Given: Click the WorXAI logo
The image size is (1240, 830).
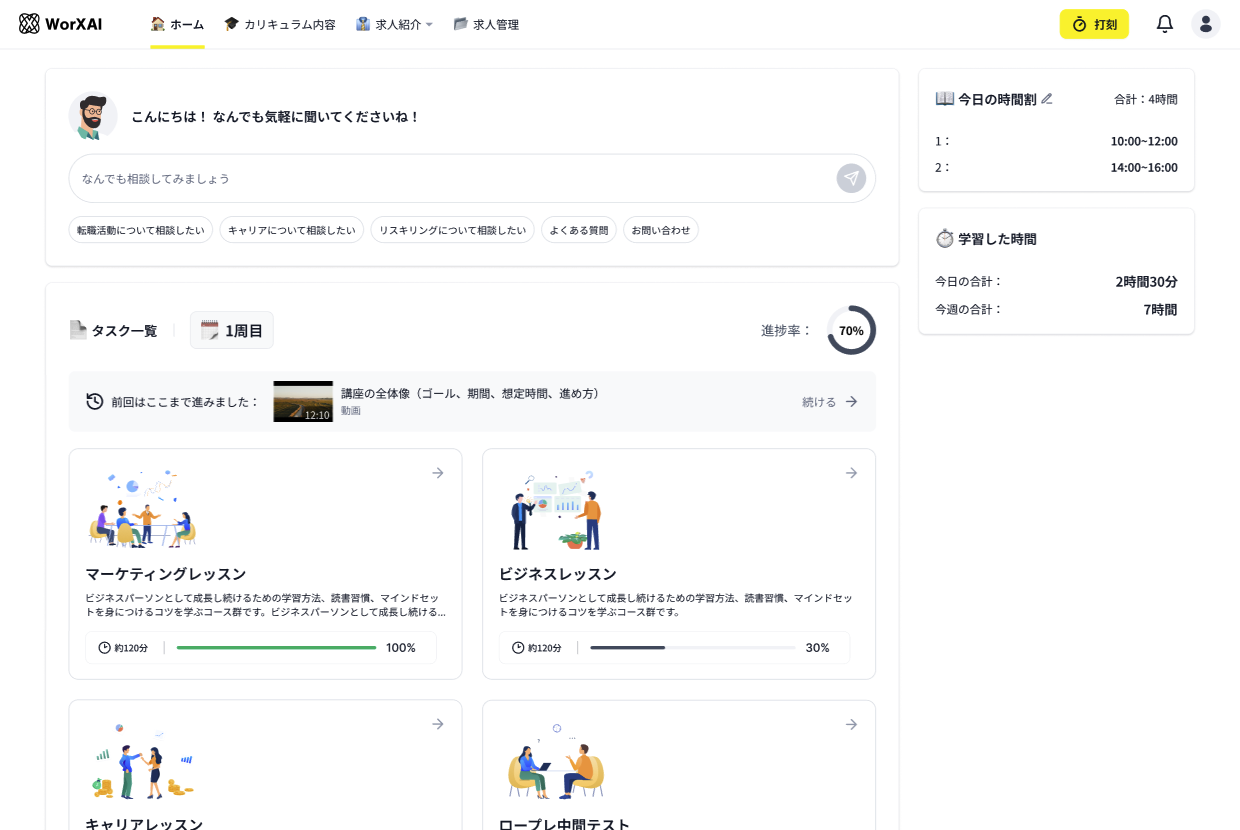Looking at the screenshot, I should coord(60,24).
